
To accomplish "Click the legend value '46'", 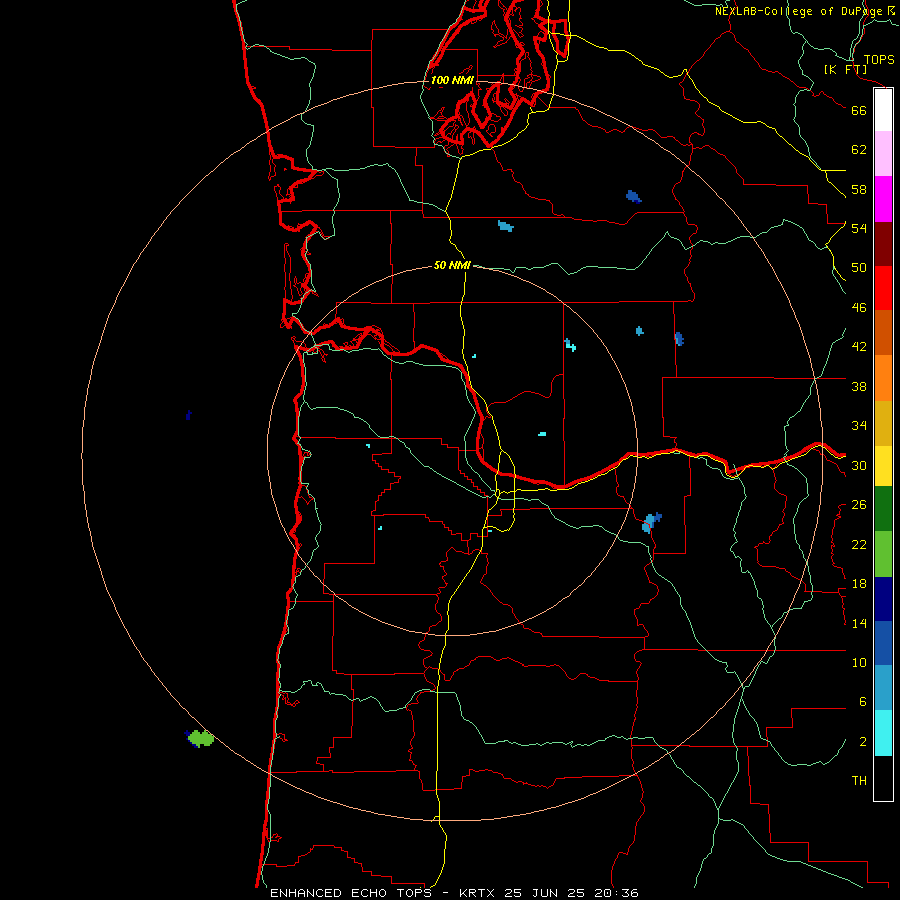I will [859, 308].
